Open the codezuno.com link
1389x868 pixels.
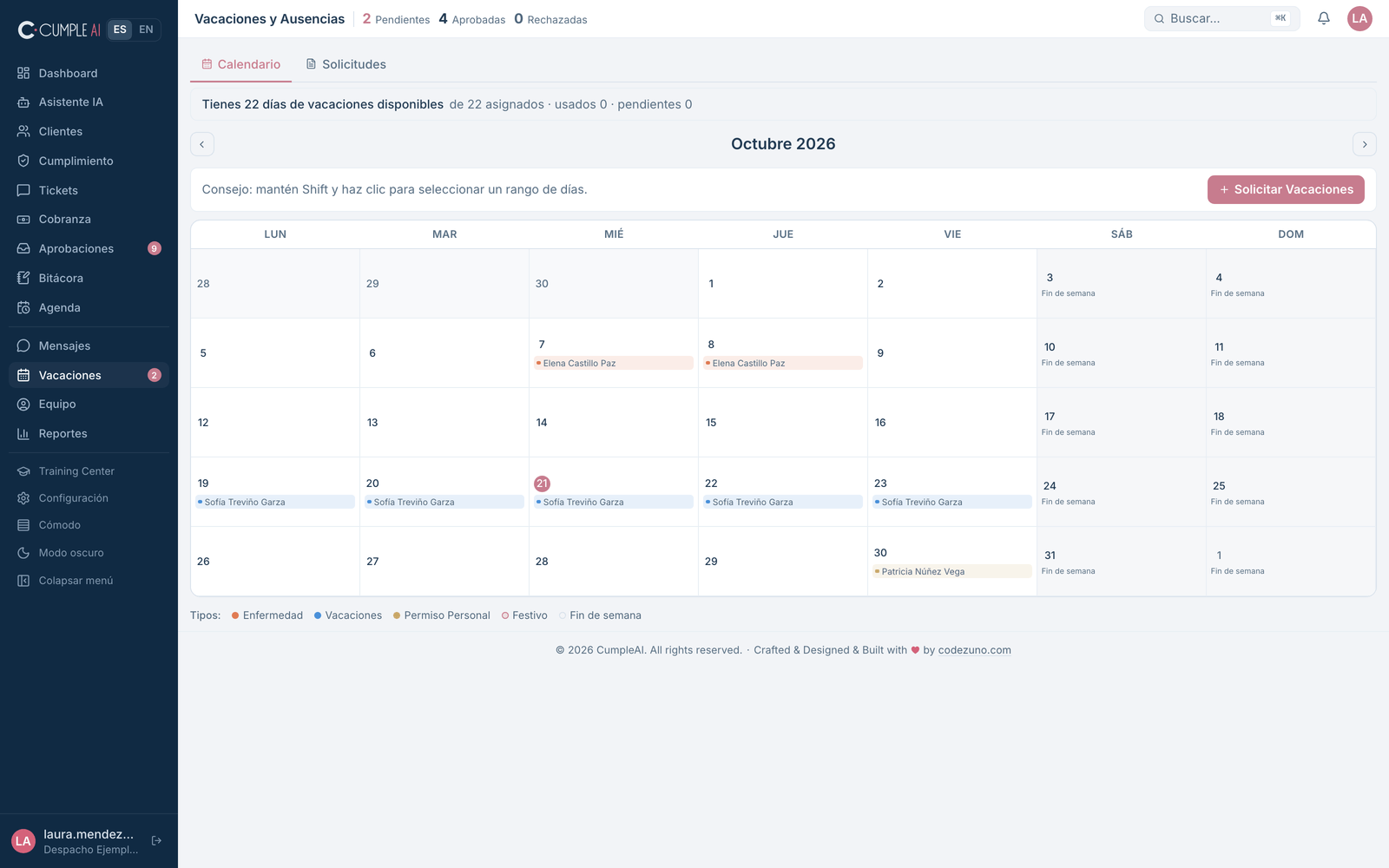click(x=974, y=650)
